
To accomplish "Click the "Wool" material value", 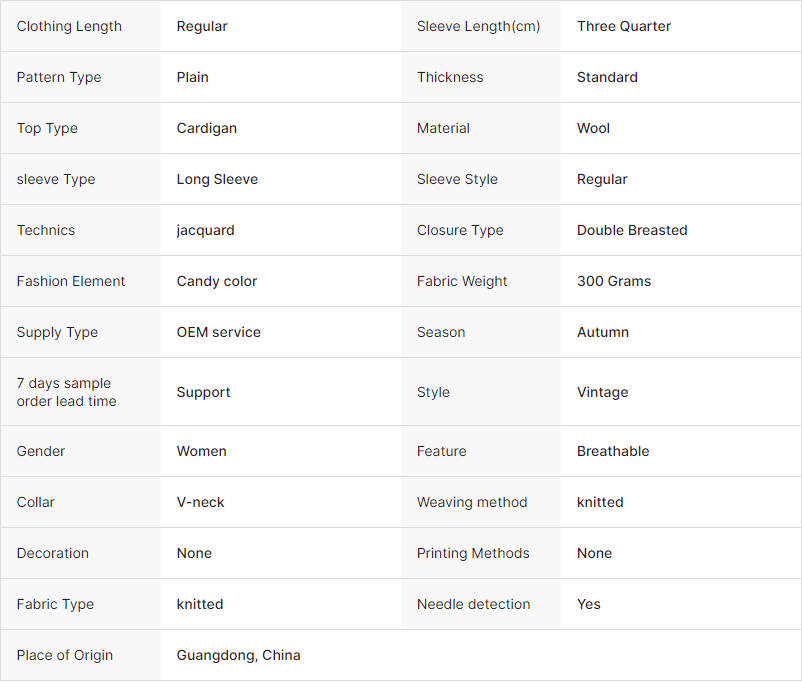I will click(593, 128).
